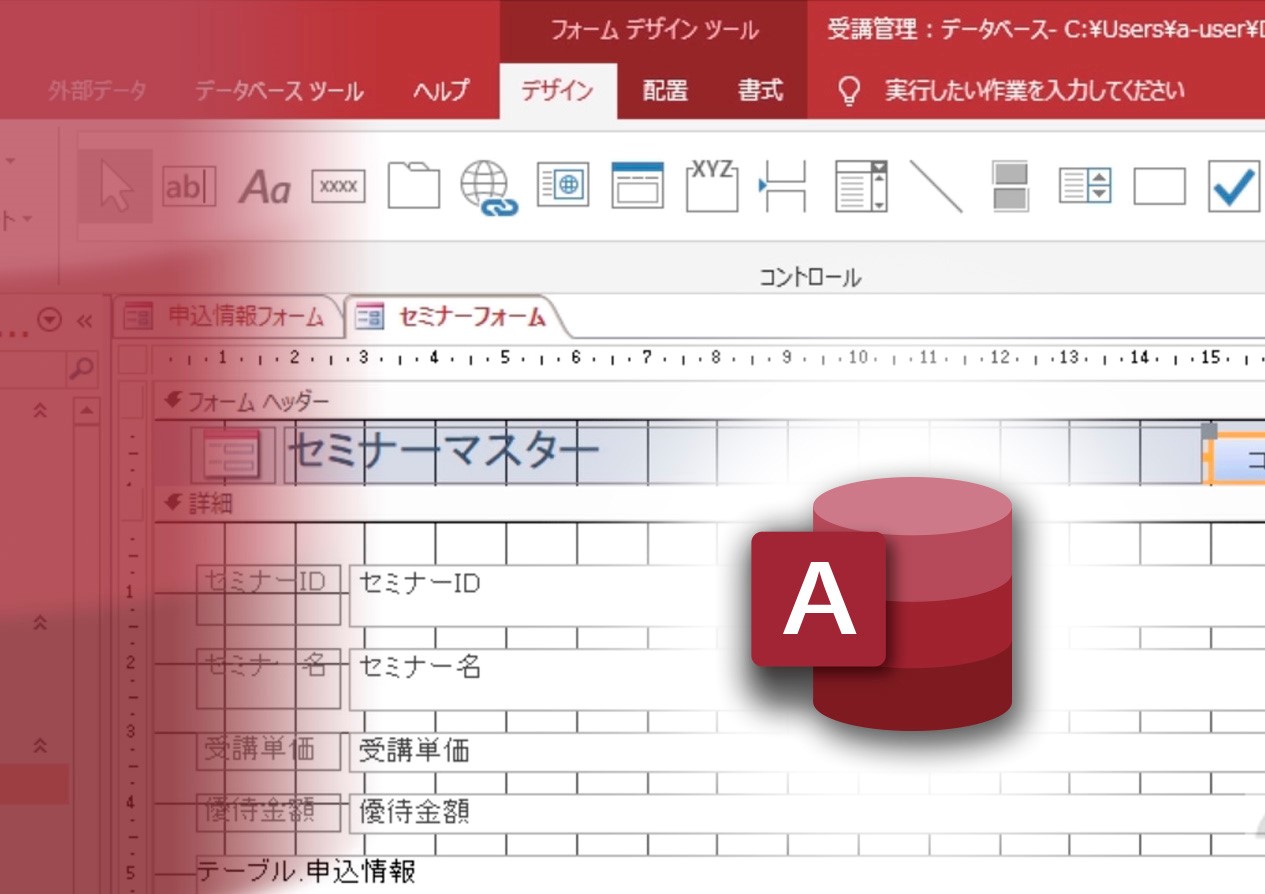This screenshot has height=894, width=1265.
Task: Select the Tab Control icon
Action: (x=413, y=187)
